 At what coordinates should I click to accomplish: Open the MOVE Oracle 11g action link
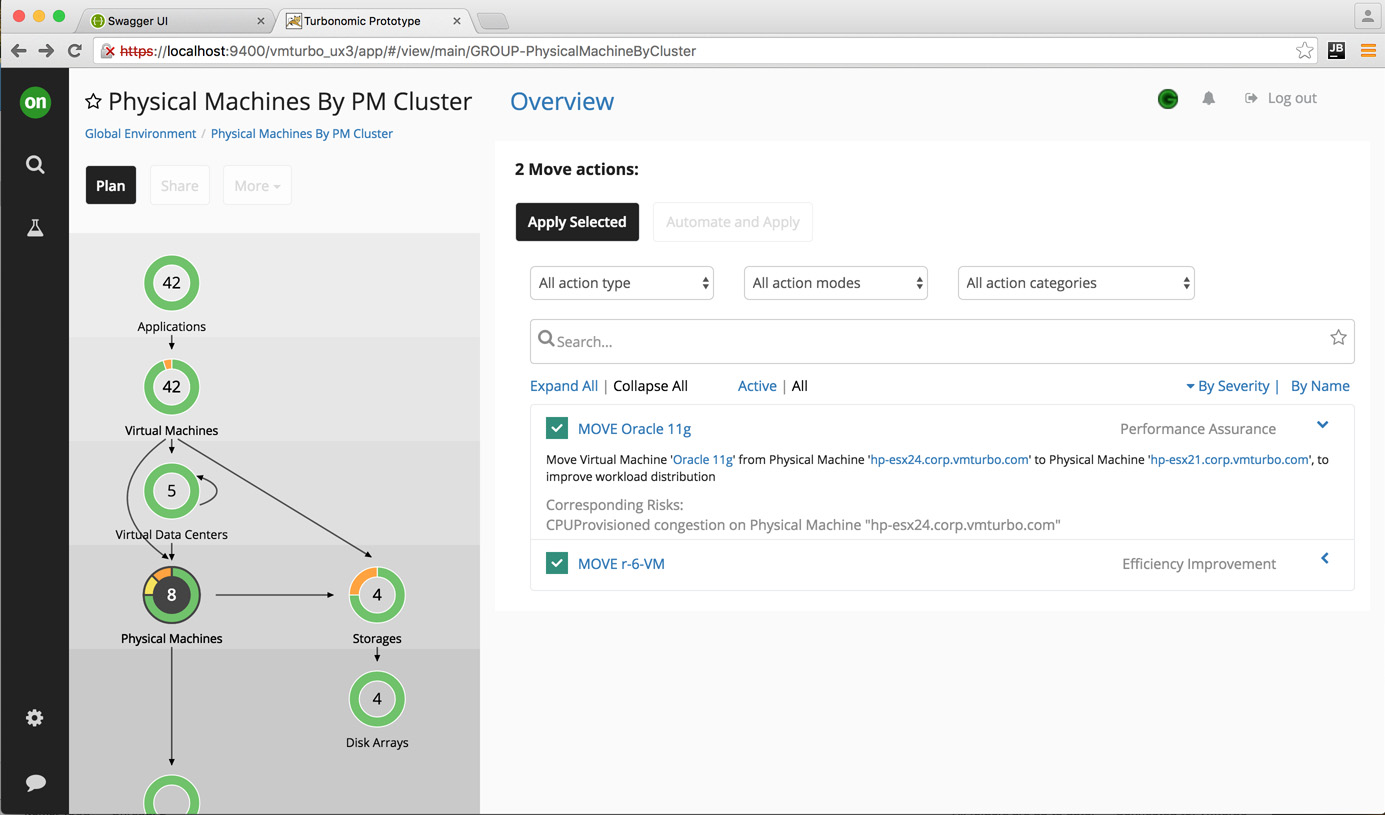click(634, 428)
